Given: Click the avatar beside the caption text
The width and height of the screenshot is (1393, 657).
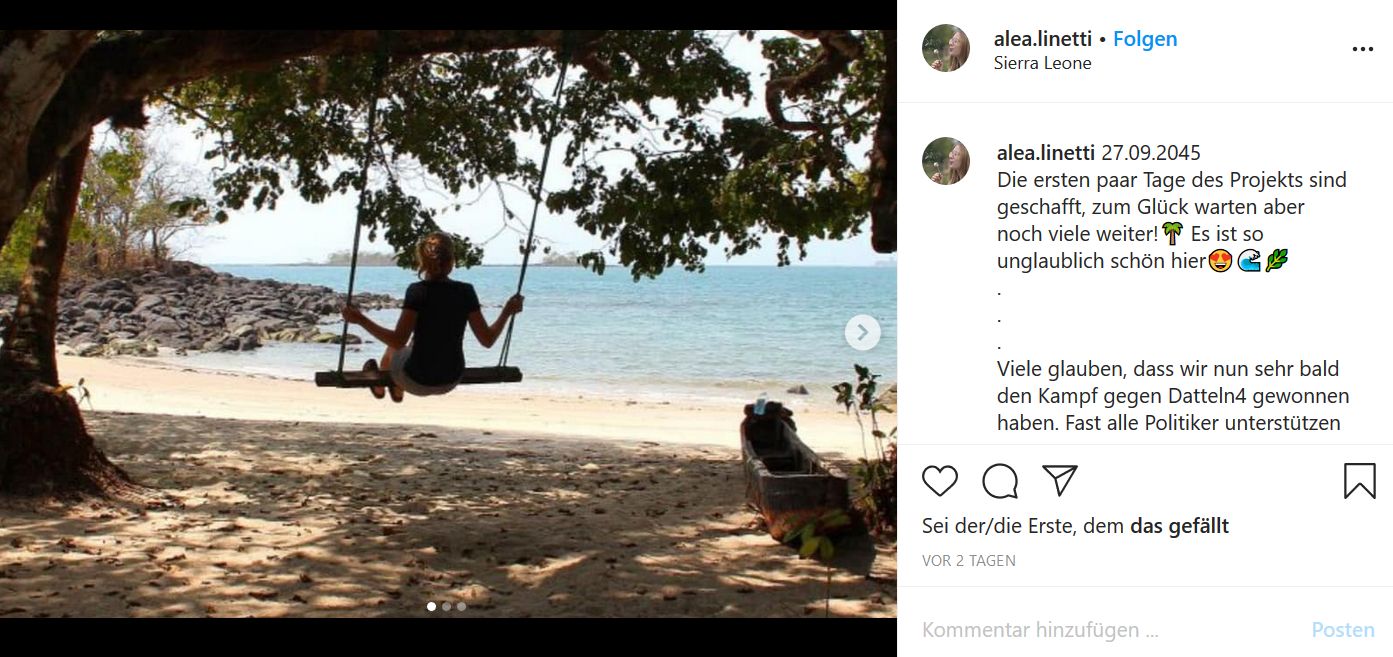Looking at the screenshot, I should tap(946, 162).
